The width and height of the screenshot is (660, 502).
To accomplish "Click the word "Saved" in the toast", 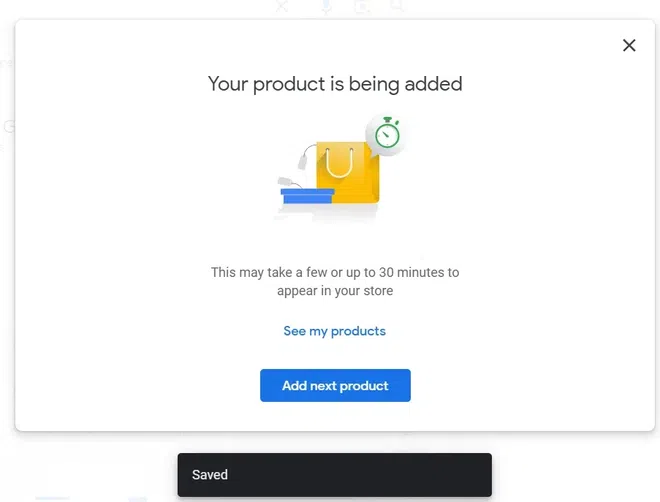I will [210, 475].
